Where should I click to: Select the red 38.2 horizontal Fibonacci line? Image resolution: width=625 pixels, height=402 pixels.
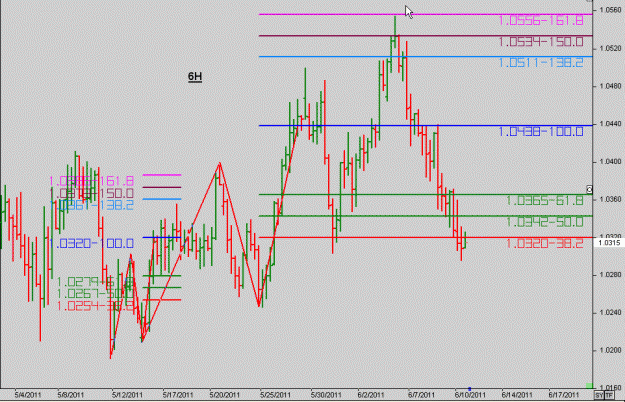pyautogui.click(x=426, y=237)
